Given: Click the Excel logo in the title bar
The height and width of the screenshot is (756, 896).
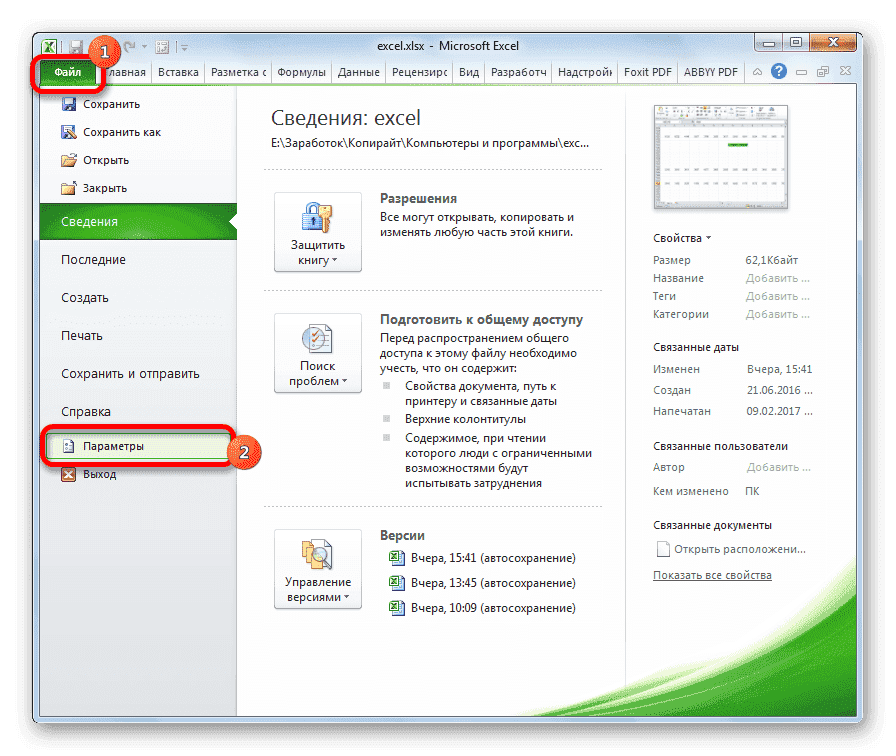Looking at the screenshot, I should [49, 46].
